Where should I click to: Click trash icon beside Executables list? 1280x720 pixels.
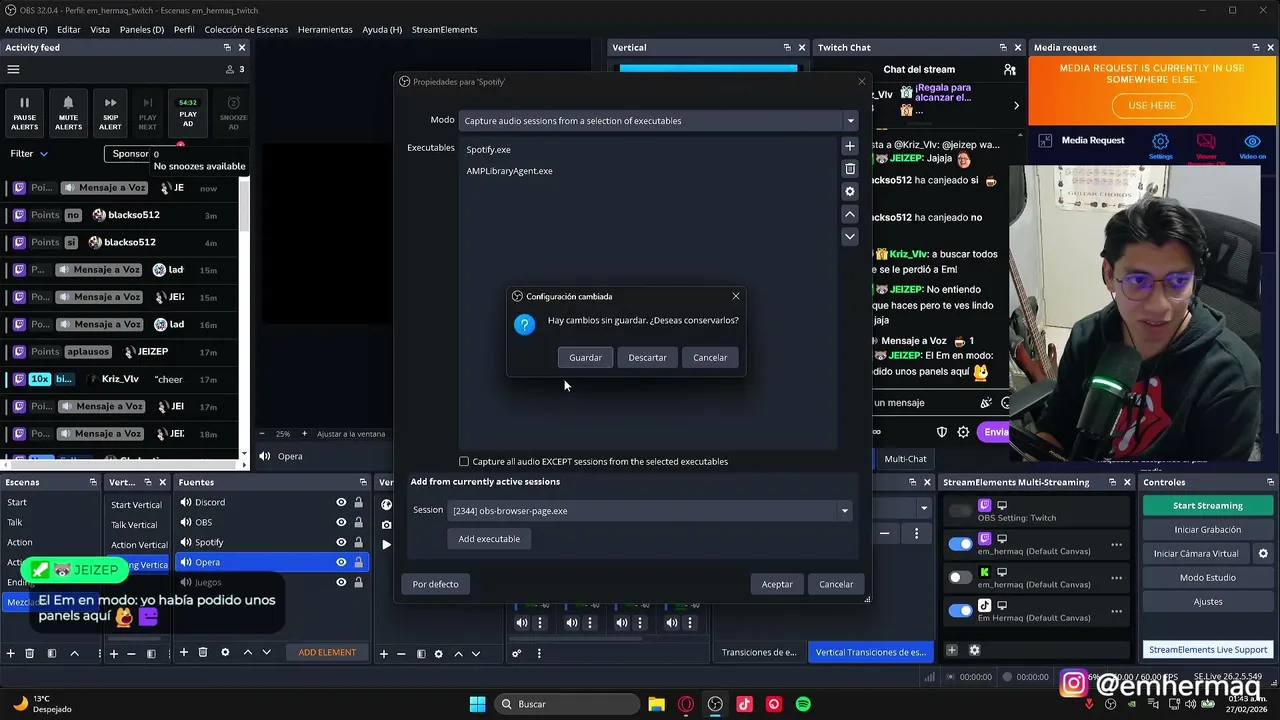[850, 169]
